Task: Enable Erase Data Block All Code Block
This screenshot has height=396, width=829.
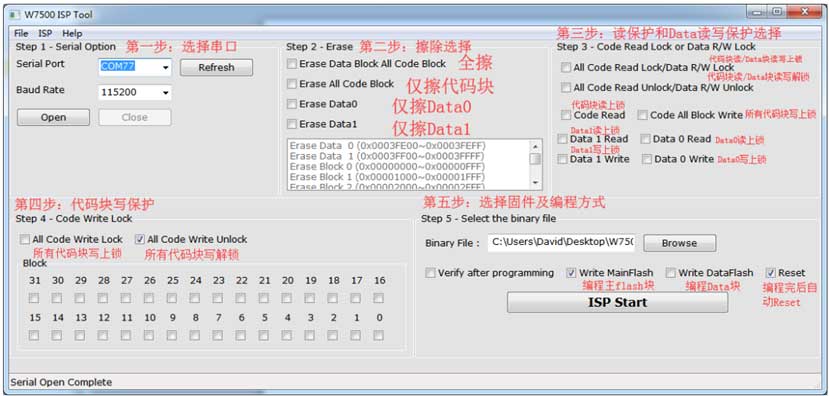Action: pyautogui.click(x=292, y=64)
